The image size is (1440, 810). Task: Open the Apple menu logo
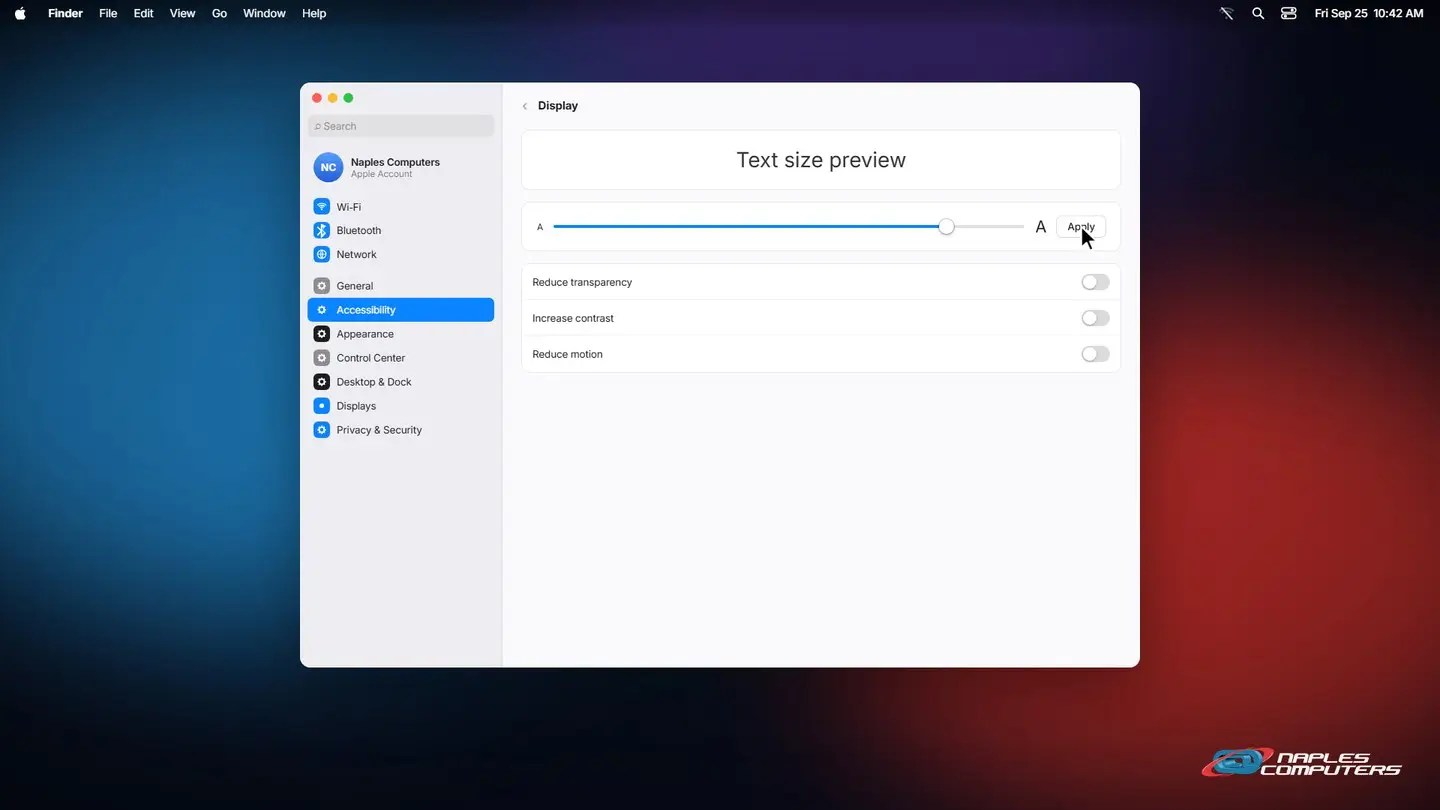20,13
